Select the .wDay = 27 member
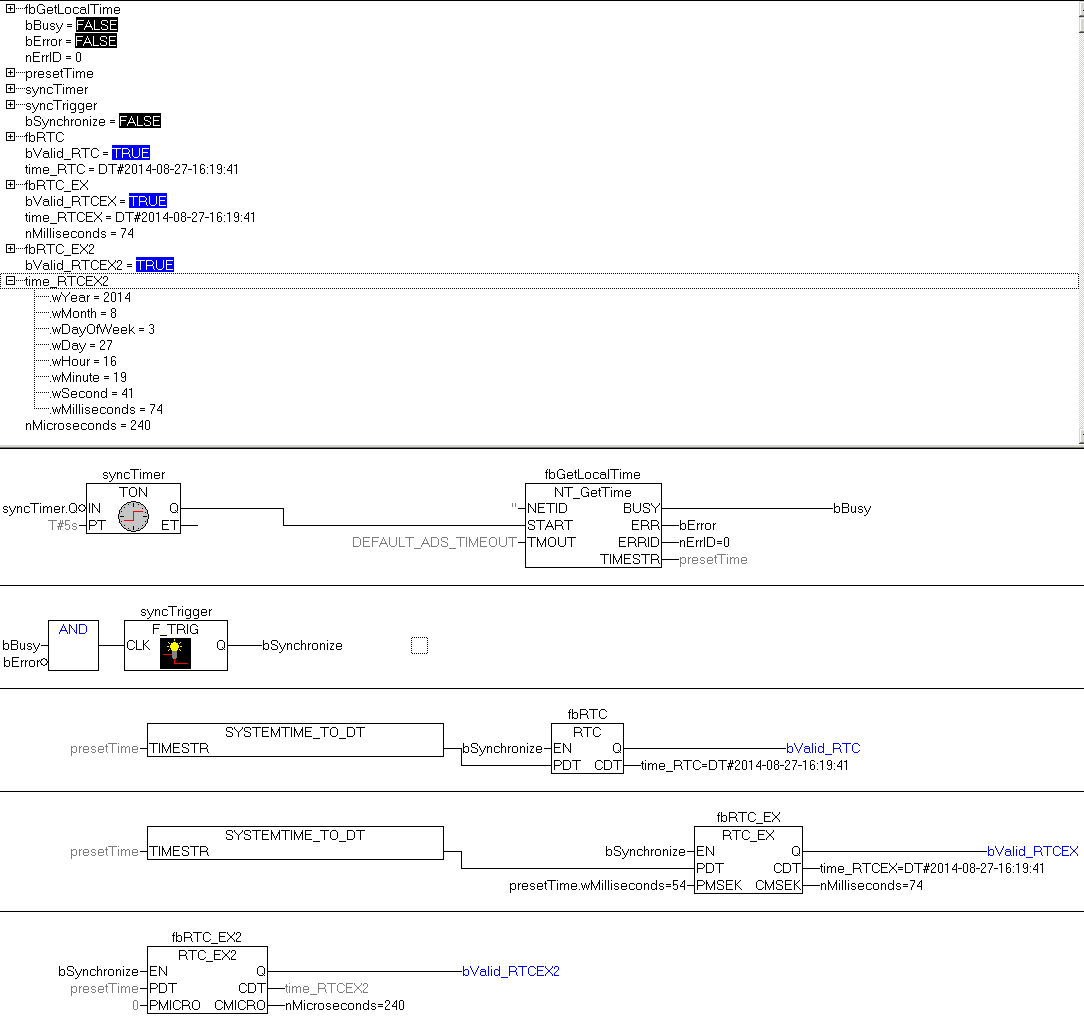This screenshot has height=1021, width=1084. click(x=82, y=345)
